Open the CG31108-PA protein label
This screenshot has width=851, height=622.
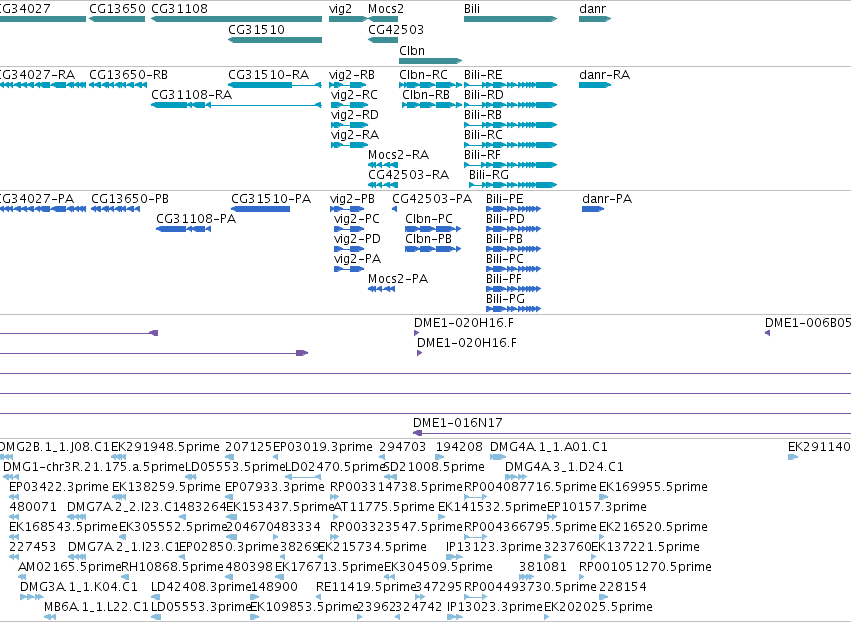coord(196,219)
